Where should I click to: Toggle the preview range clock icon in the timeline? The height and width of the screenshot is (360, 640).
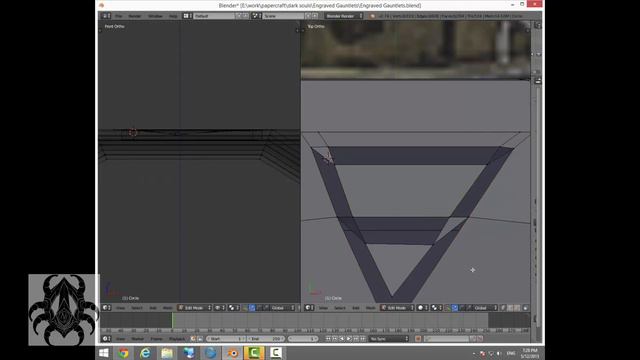tap(193, 339)
